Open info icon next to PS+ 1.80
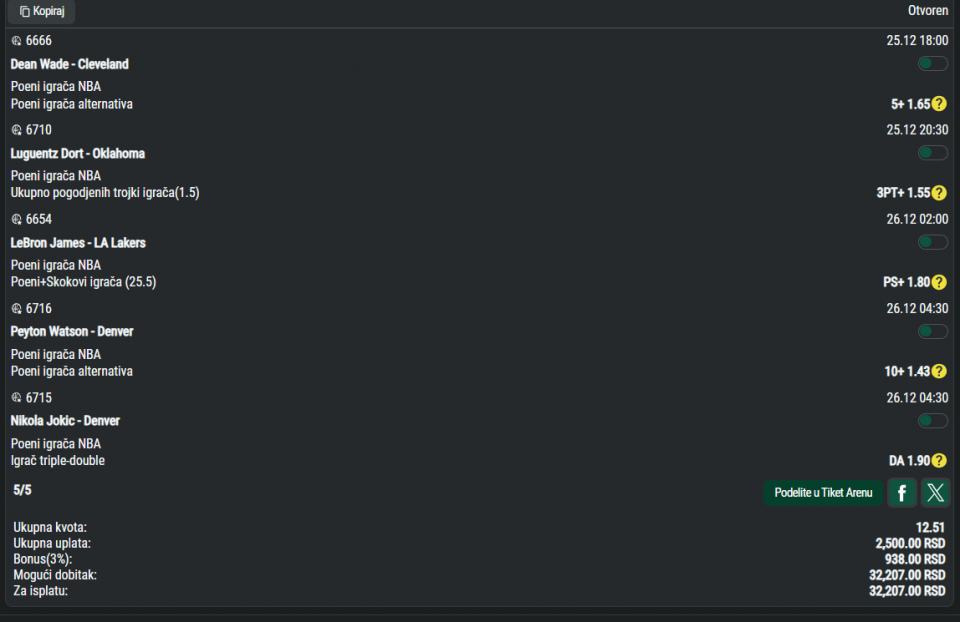Image resolution: width=960 pixels, height=622 pixels. tap(939, 282)
